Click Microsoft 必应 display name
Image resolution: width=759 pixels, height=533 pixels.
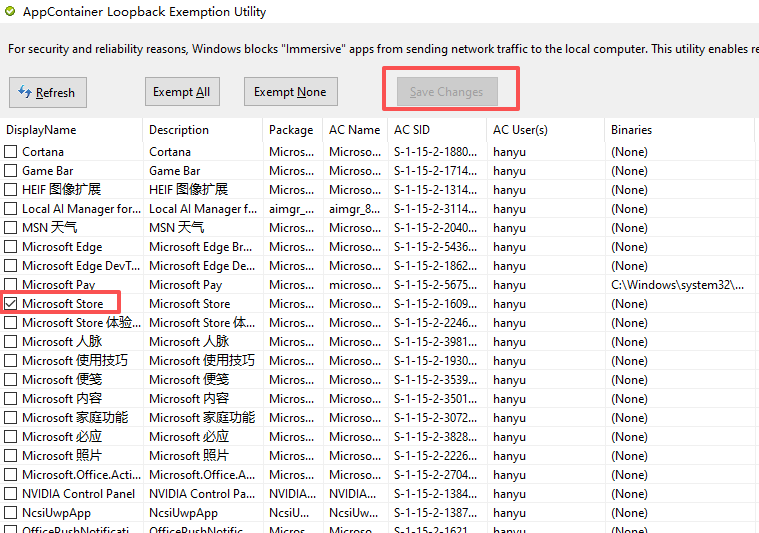point(62,437)
